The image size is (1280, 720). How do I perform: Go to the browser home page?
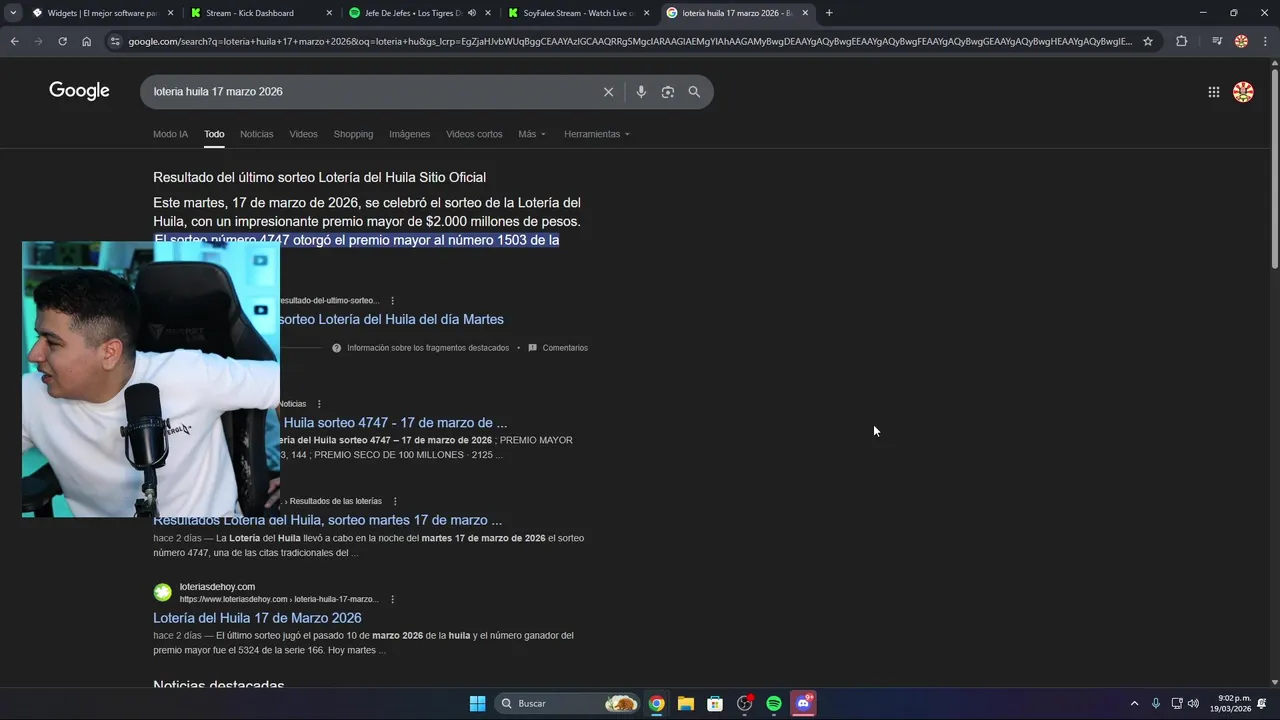(x=86, y=41)
